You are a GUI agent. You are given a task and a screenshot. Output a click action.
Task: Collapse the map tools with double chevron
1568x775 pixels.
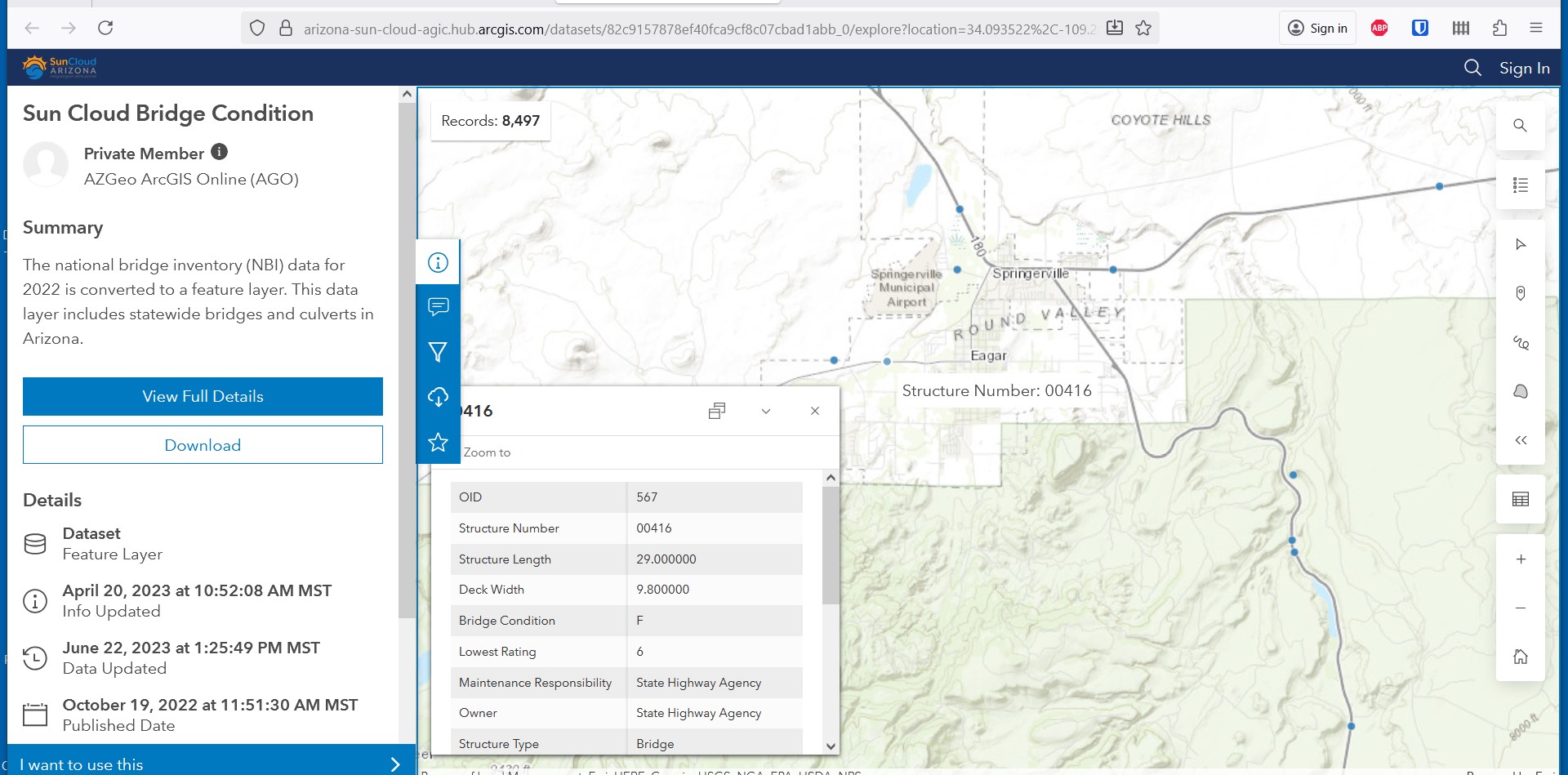point(1520,440)
